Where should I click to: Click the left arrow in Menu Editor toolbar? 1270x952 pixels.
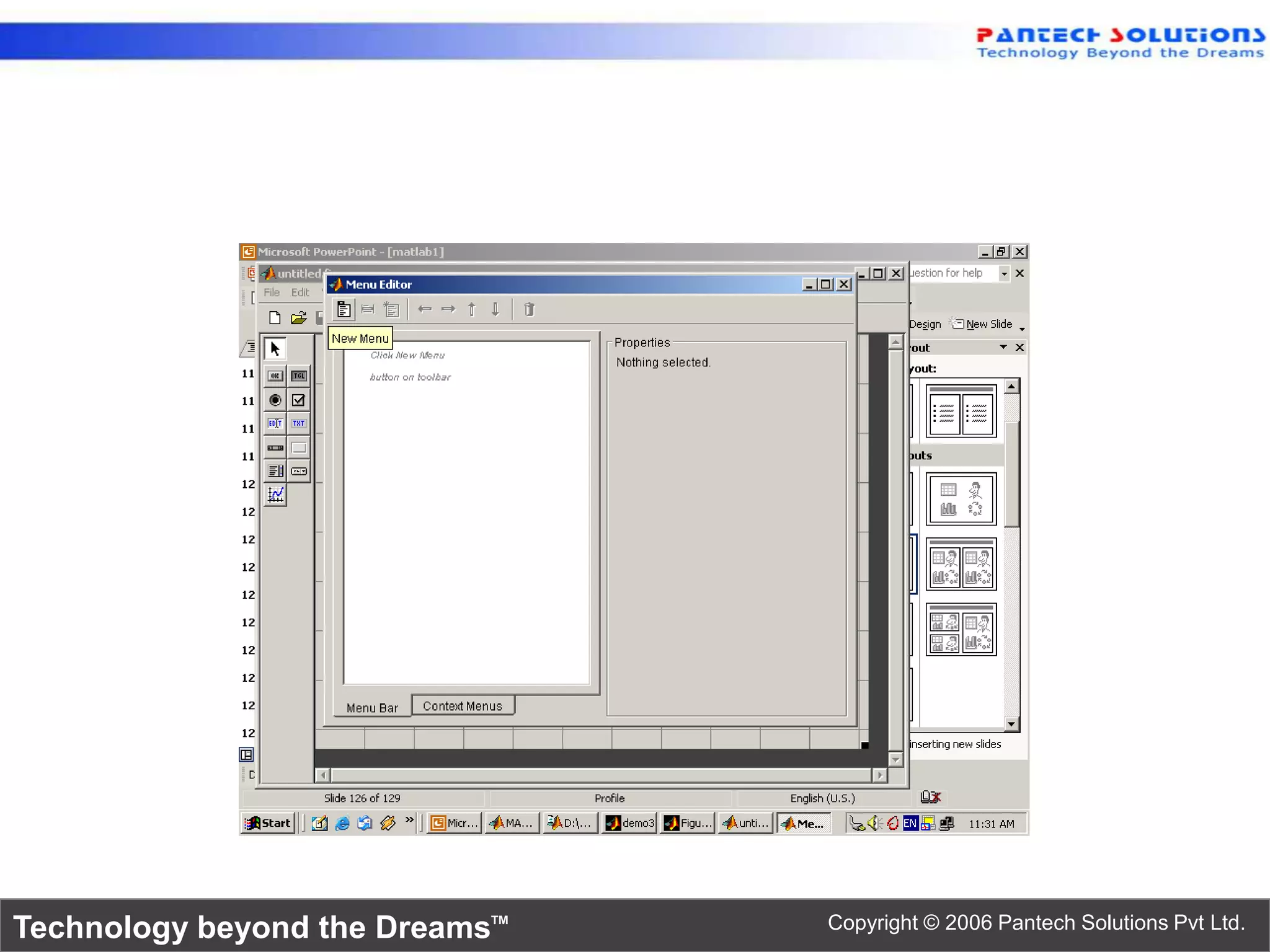[x=425, y=309]
